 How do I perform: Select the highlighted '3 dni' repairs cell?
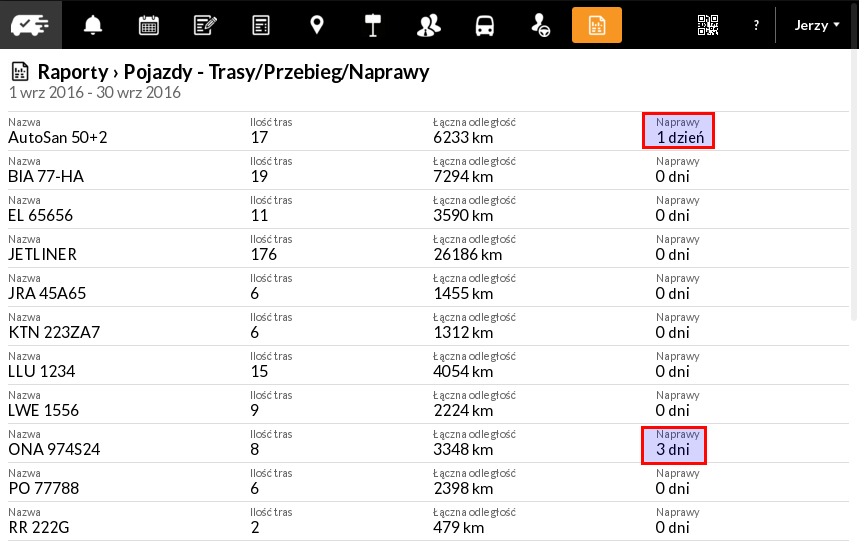674,445
